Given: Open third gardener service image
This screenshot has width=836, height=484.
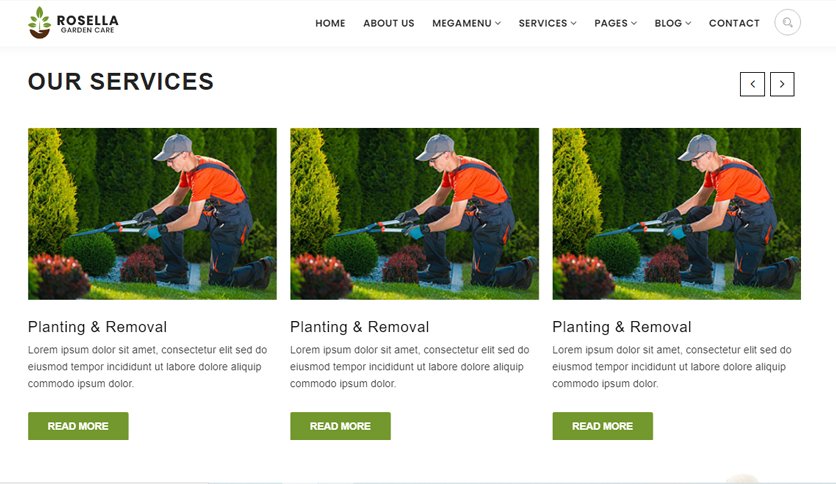Looking at the screenshot, I should click(x=677, y=214).
